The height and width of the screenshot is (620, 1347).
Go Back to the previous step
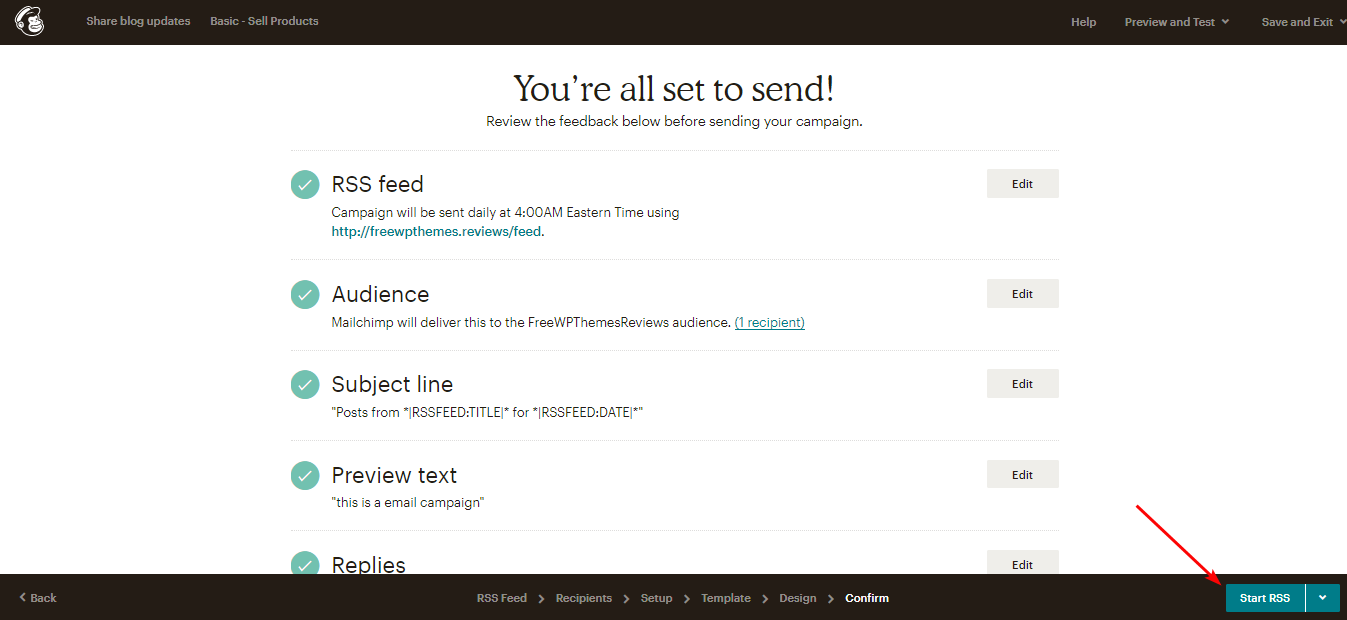pos(38,598)
